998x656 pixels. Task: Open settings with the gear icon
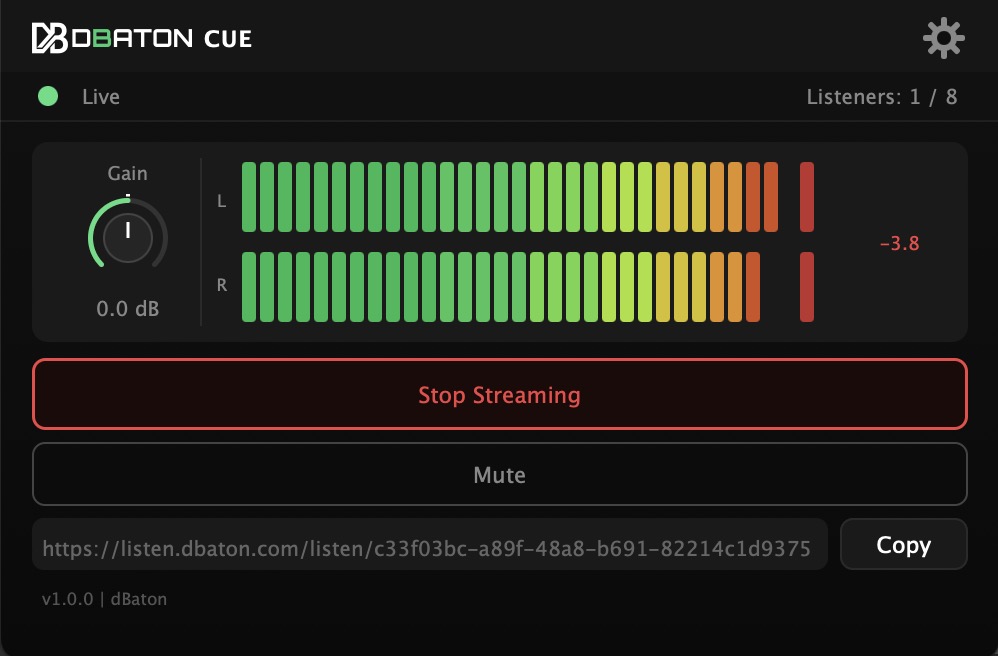click(943, 38)
